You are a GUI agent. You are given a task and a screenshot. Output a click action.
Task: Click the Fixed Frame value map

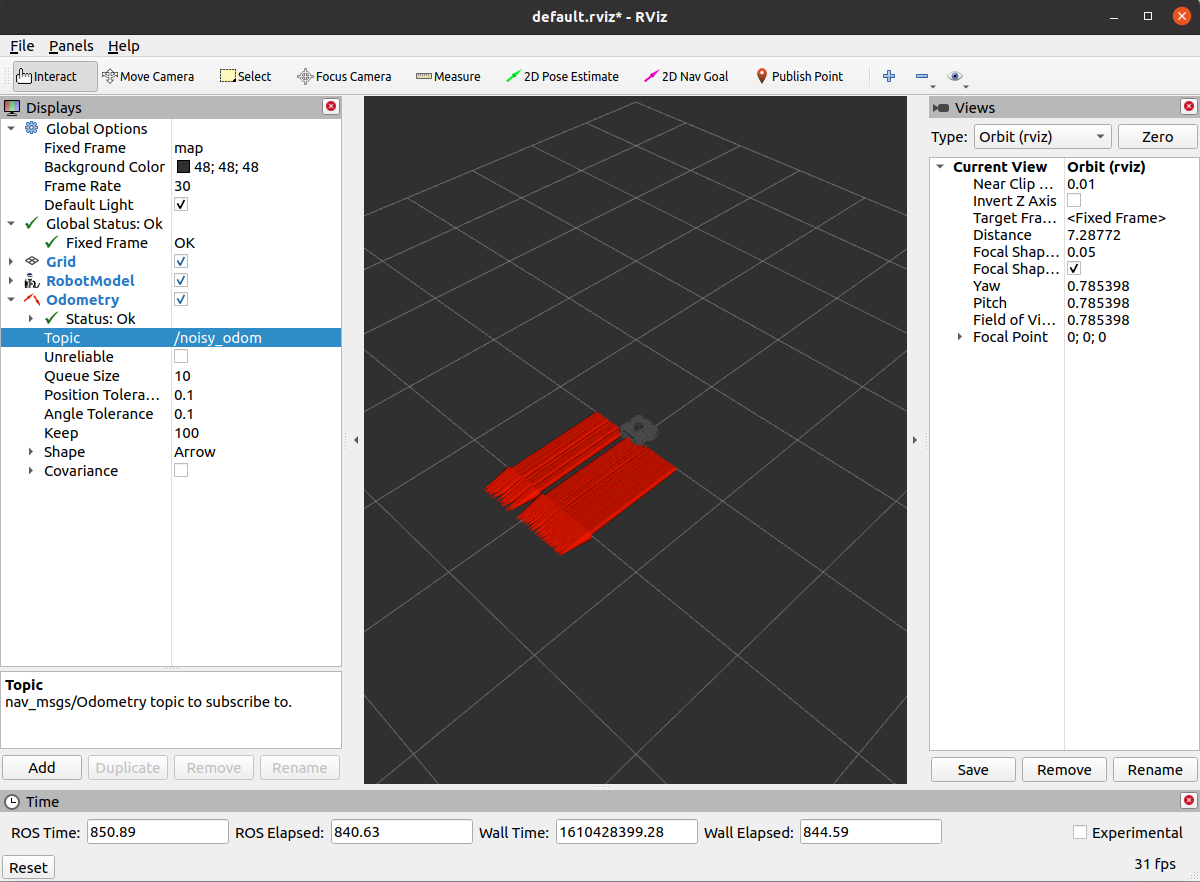188,147
